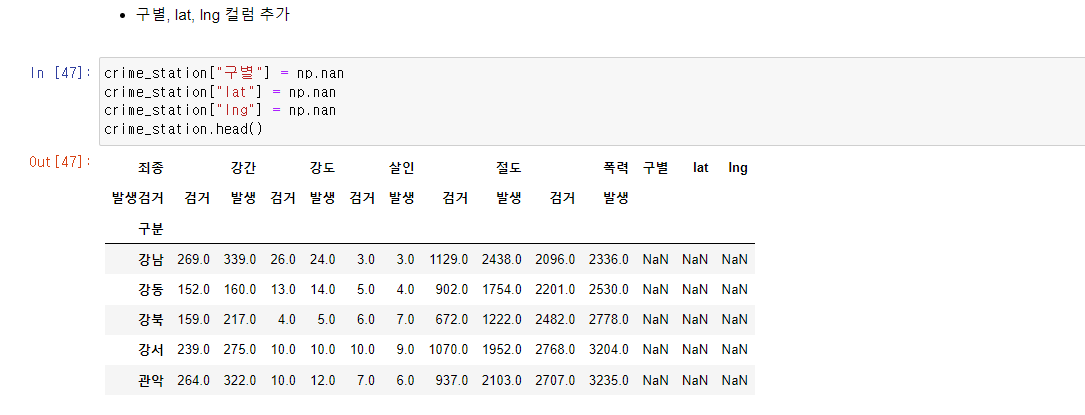Click the code line assigning "구별" column
1085x415 pixels.
point(224,73)
